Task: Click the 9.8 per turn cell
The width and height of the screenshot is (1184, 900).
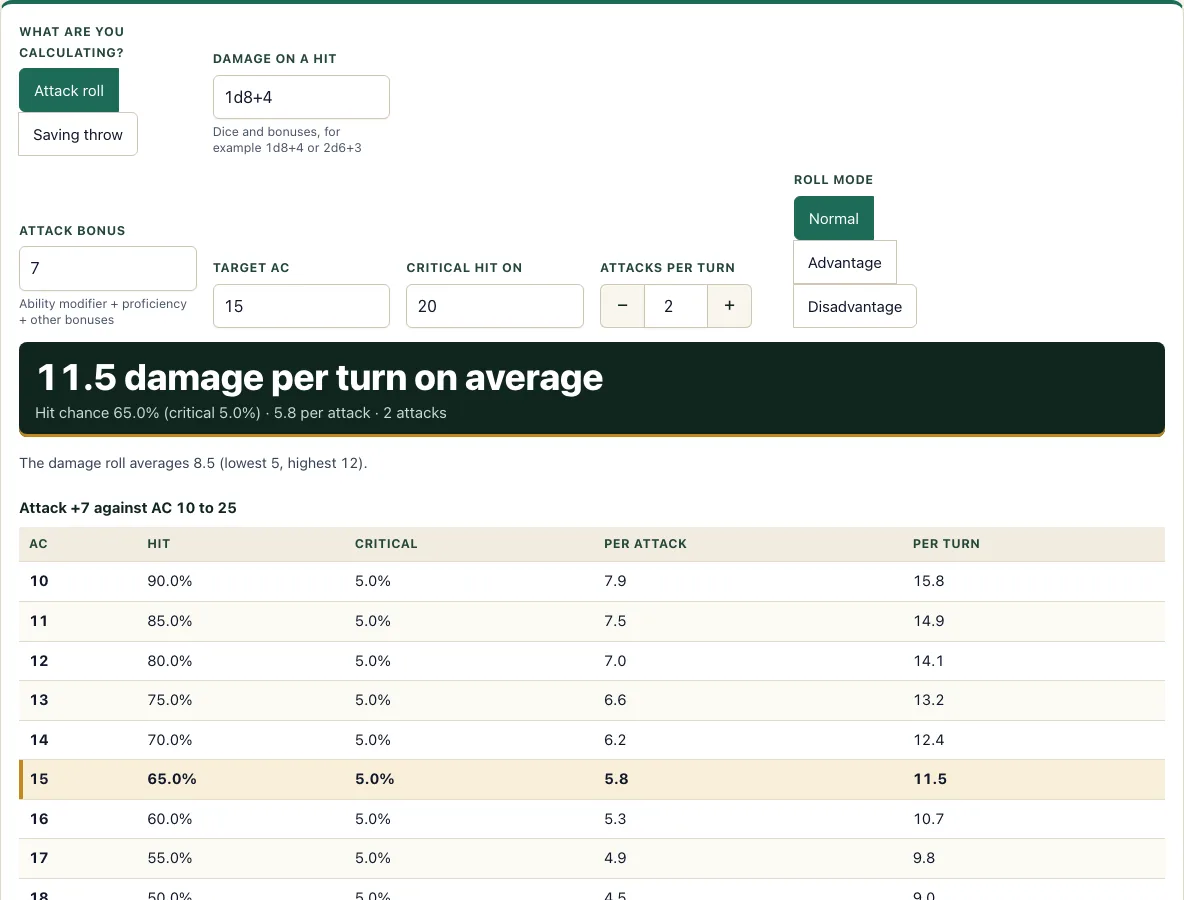Action: coord(924,858)
